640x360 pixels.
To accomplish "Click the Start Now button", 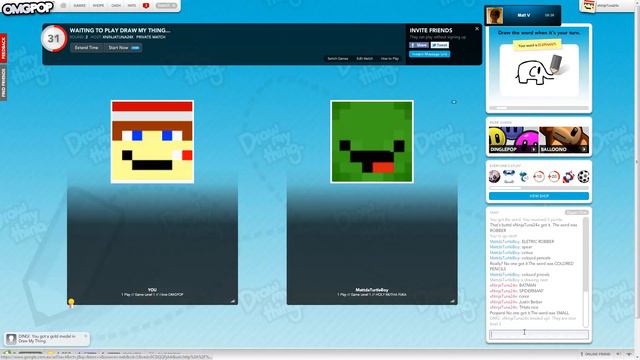I will 124,48.
